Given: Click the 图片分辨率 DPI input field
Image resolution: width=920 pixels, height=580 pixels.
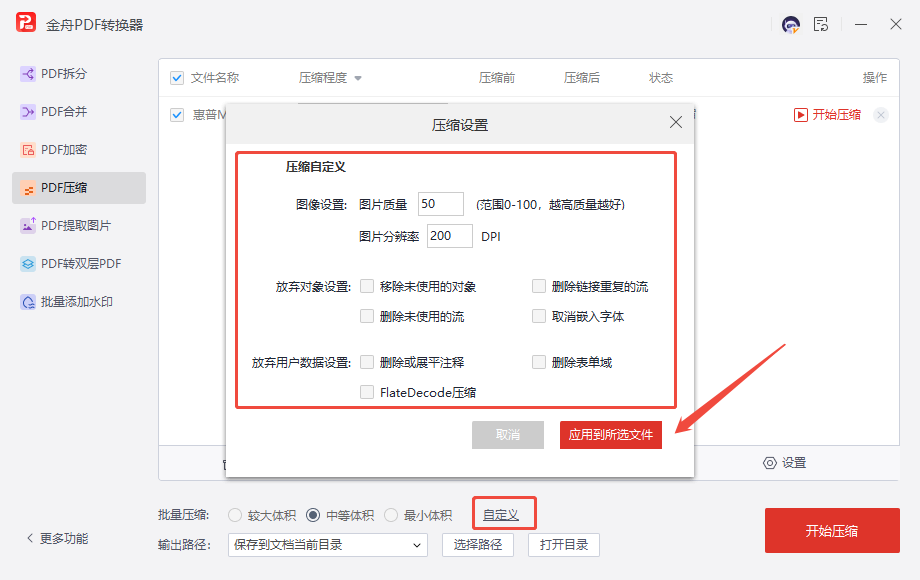Looking at the screenshot, I should coord(449,236).
